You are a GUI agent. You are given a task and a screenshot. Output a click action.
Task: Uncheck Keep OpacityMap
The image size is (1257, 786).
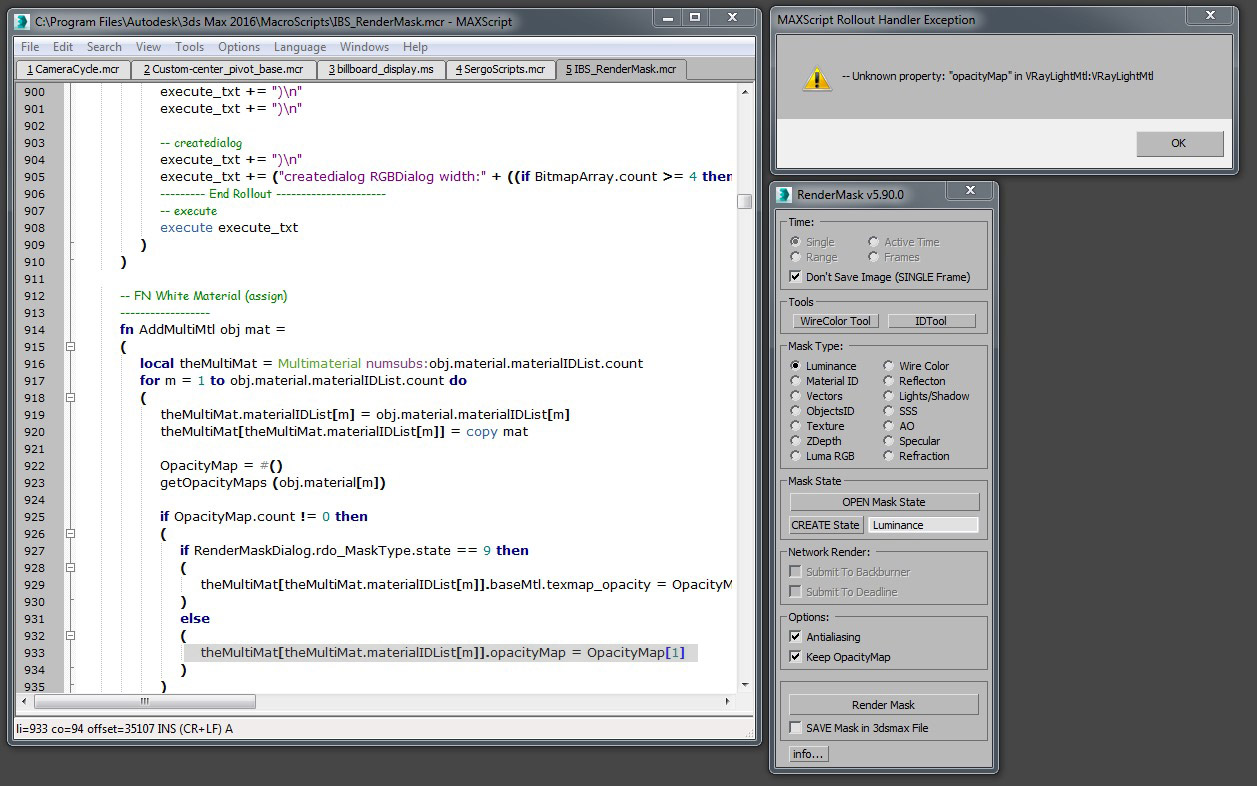click(x=795, y=657)
